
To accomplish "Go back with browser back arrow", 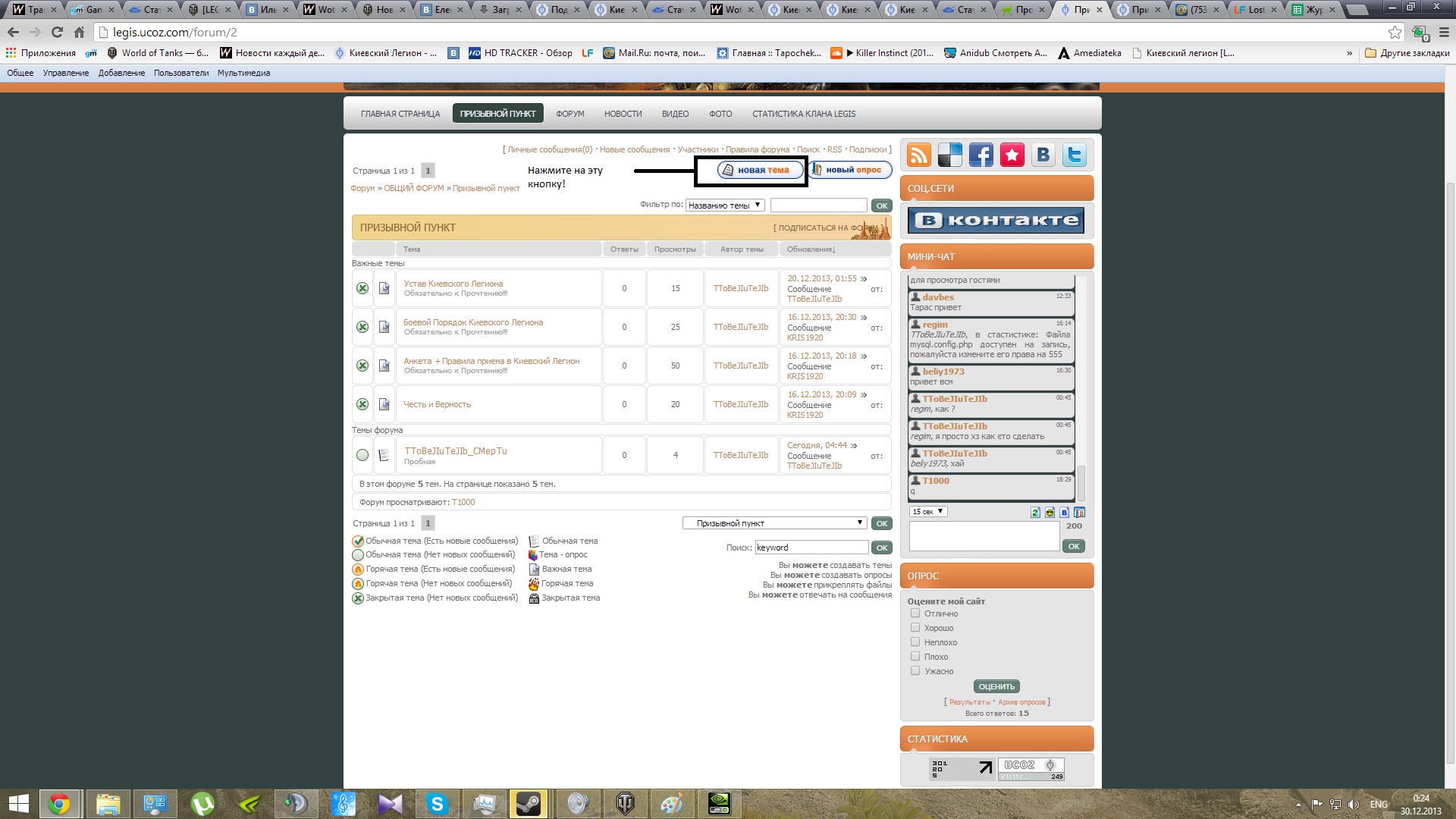I will [x=13, y=33].
